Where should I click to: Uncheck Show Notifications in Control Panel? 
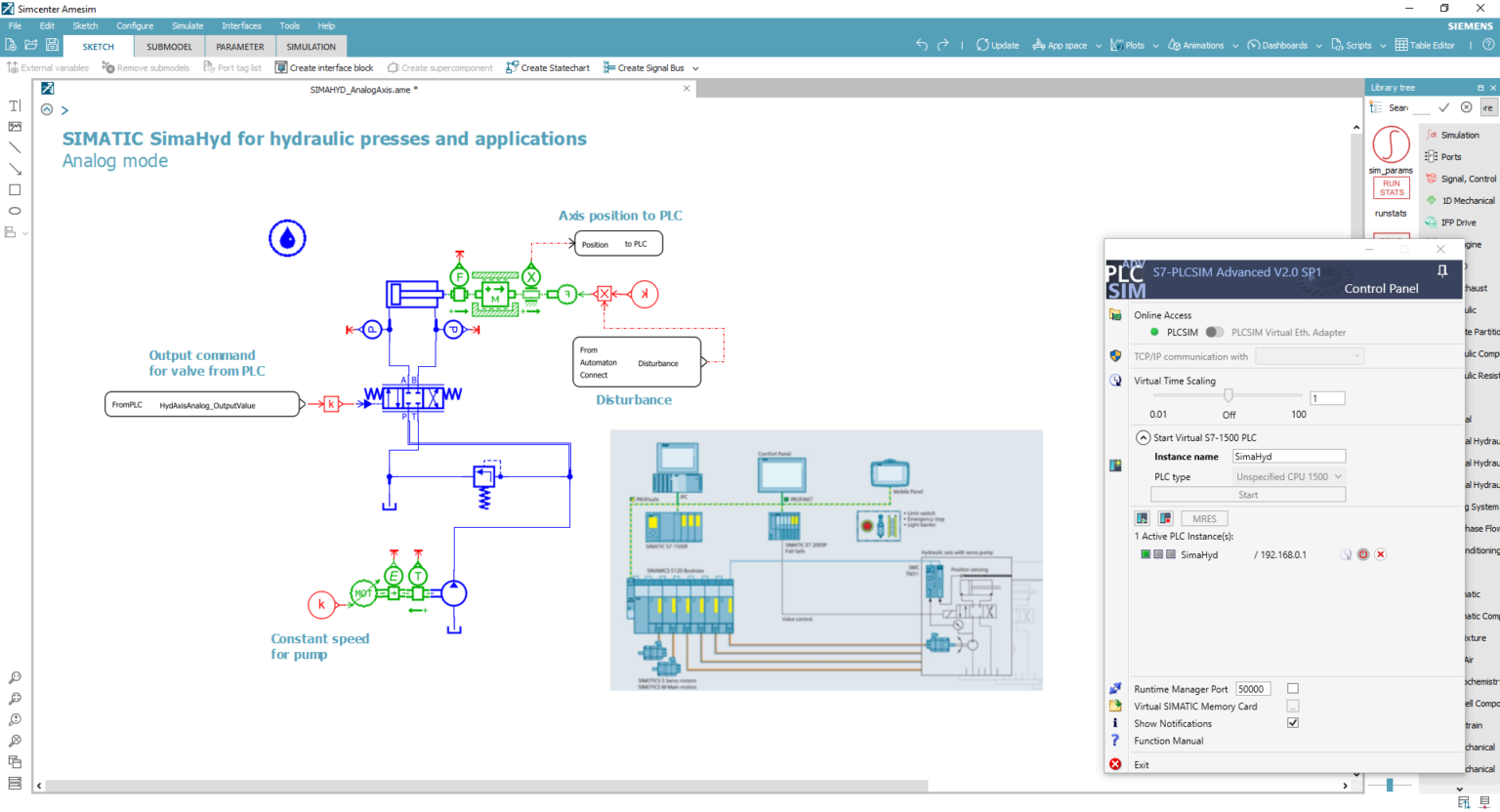[x=1292, y=722]
